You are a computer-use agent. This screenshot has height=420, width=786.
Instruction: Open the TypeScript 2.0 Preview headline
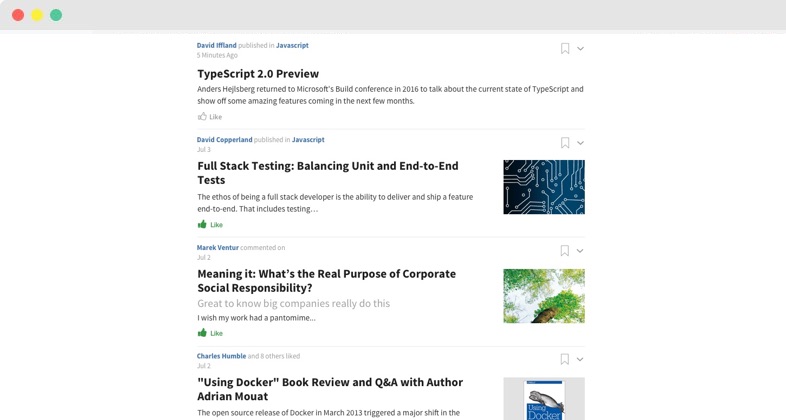(x=258, y=74)
